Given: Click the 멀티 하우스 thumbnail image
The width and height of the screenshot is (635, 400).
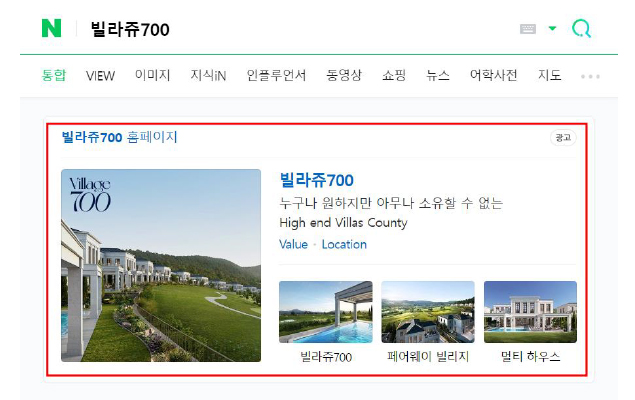Looking at the screenshot, I should (530, 312).
